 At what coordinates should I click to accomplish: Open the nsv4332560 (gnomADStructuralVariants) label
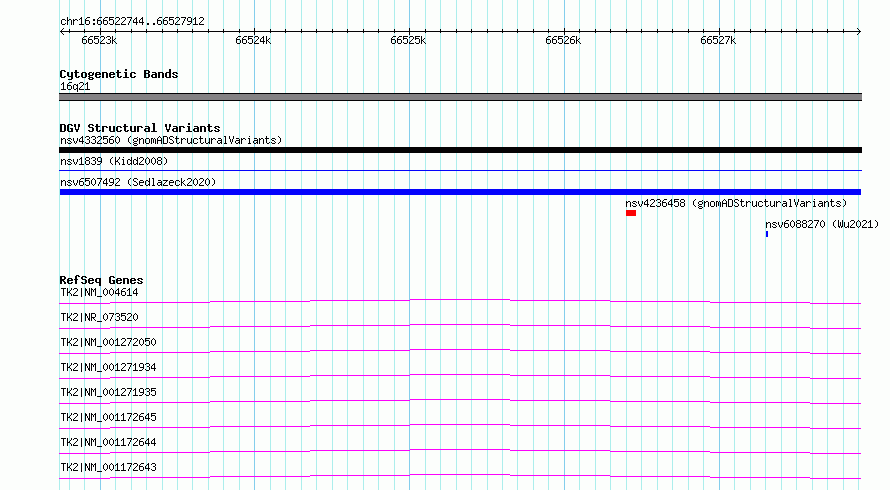click(x=171, y=140)
